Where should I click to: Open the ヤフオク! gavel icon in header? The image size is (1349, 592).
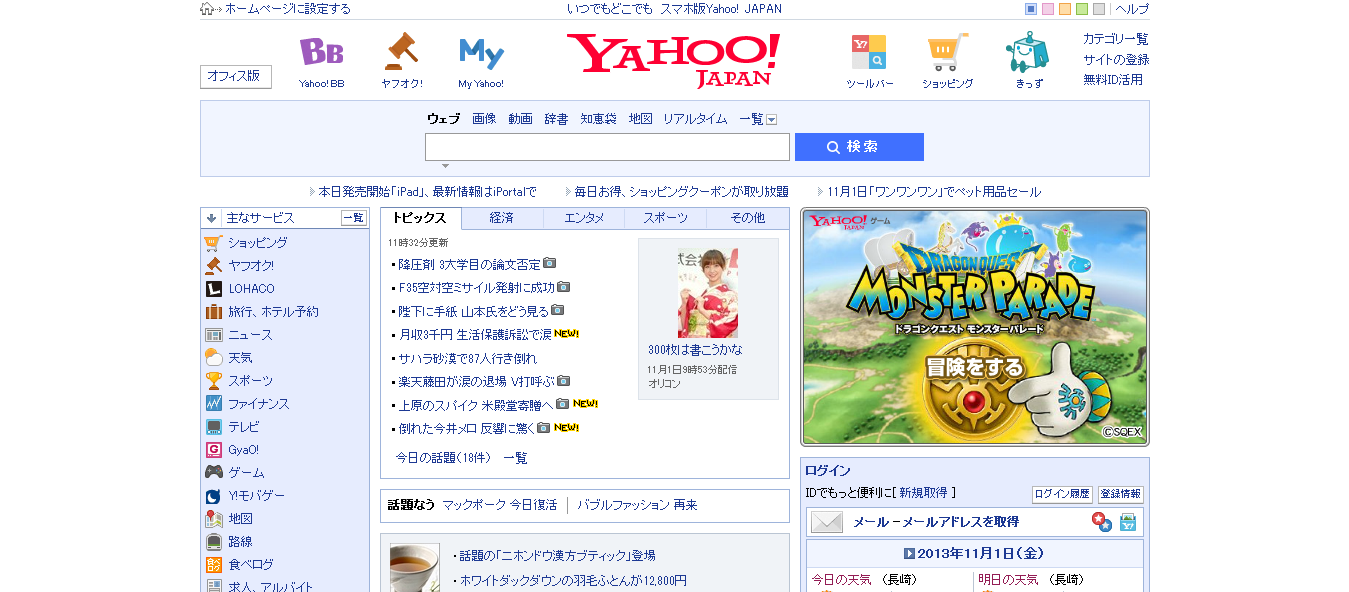401,52
